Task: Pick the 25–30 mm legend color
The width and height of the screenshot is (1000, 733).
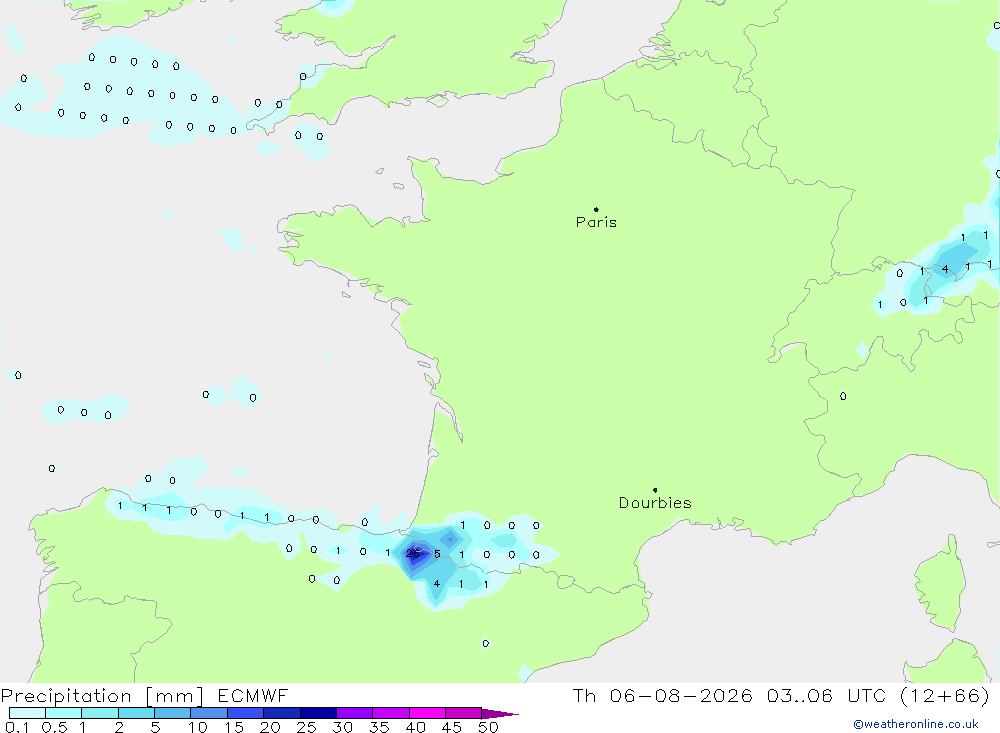Action: pos(318,713)
